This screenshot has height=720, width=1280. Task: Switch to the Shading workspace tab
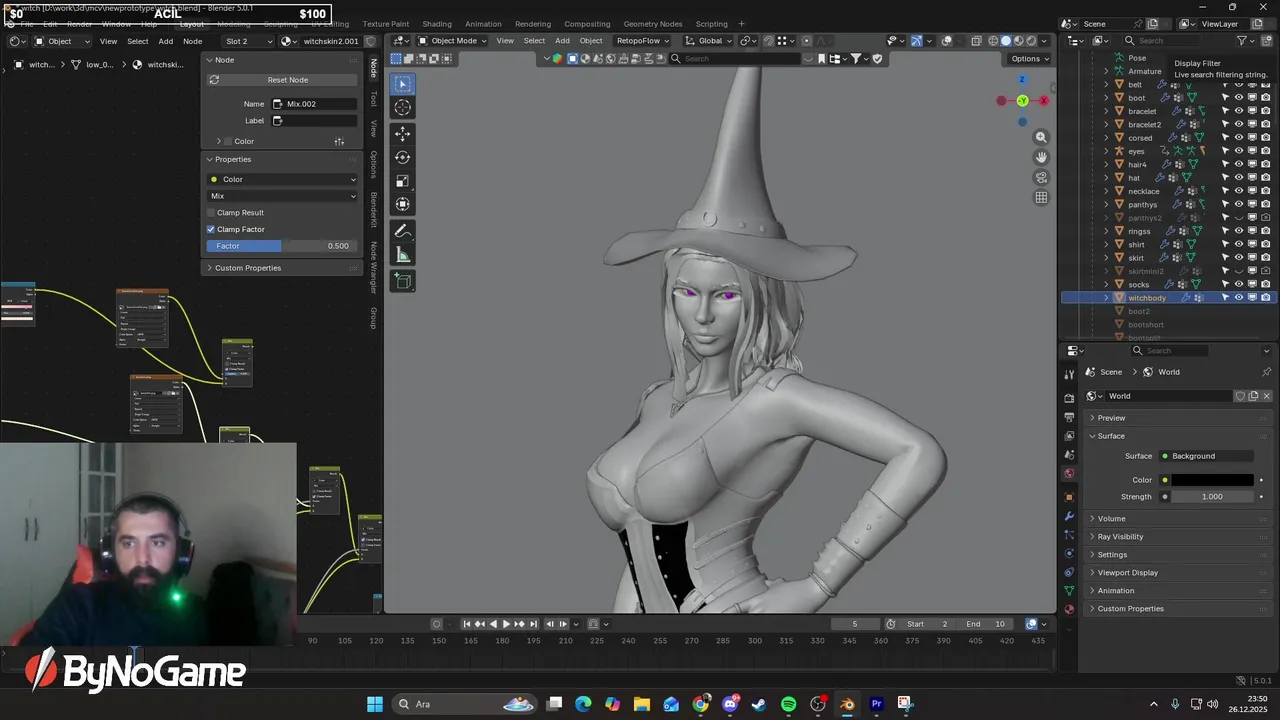[437, 24]
